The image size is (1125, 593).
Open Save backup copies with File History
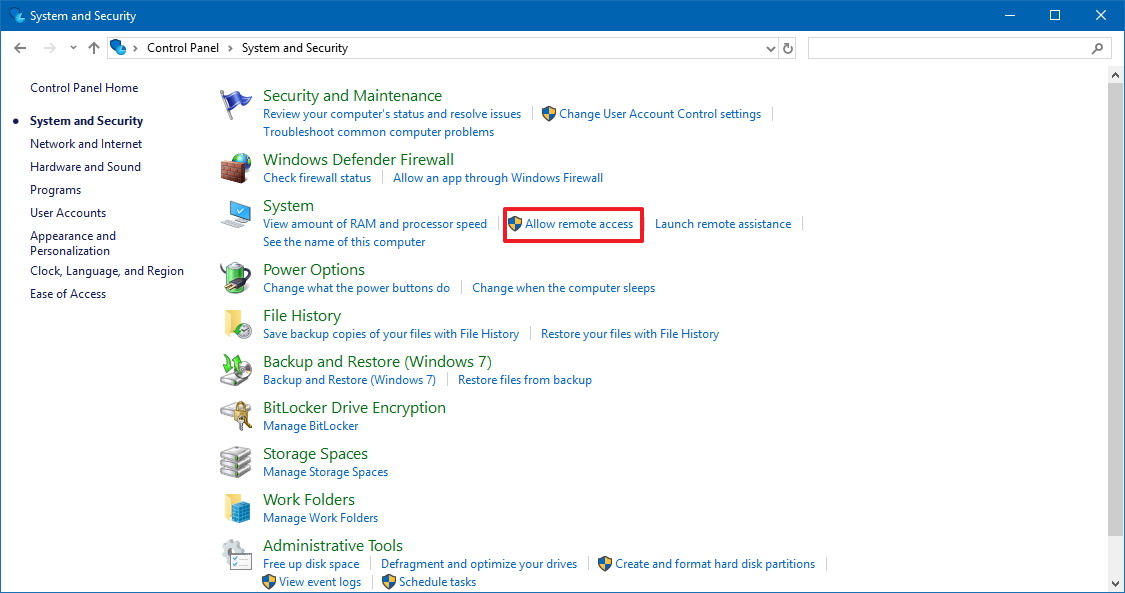391,333
